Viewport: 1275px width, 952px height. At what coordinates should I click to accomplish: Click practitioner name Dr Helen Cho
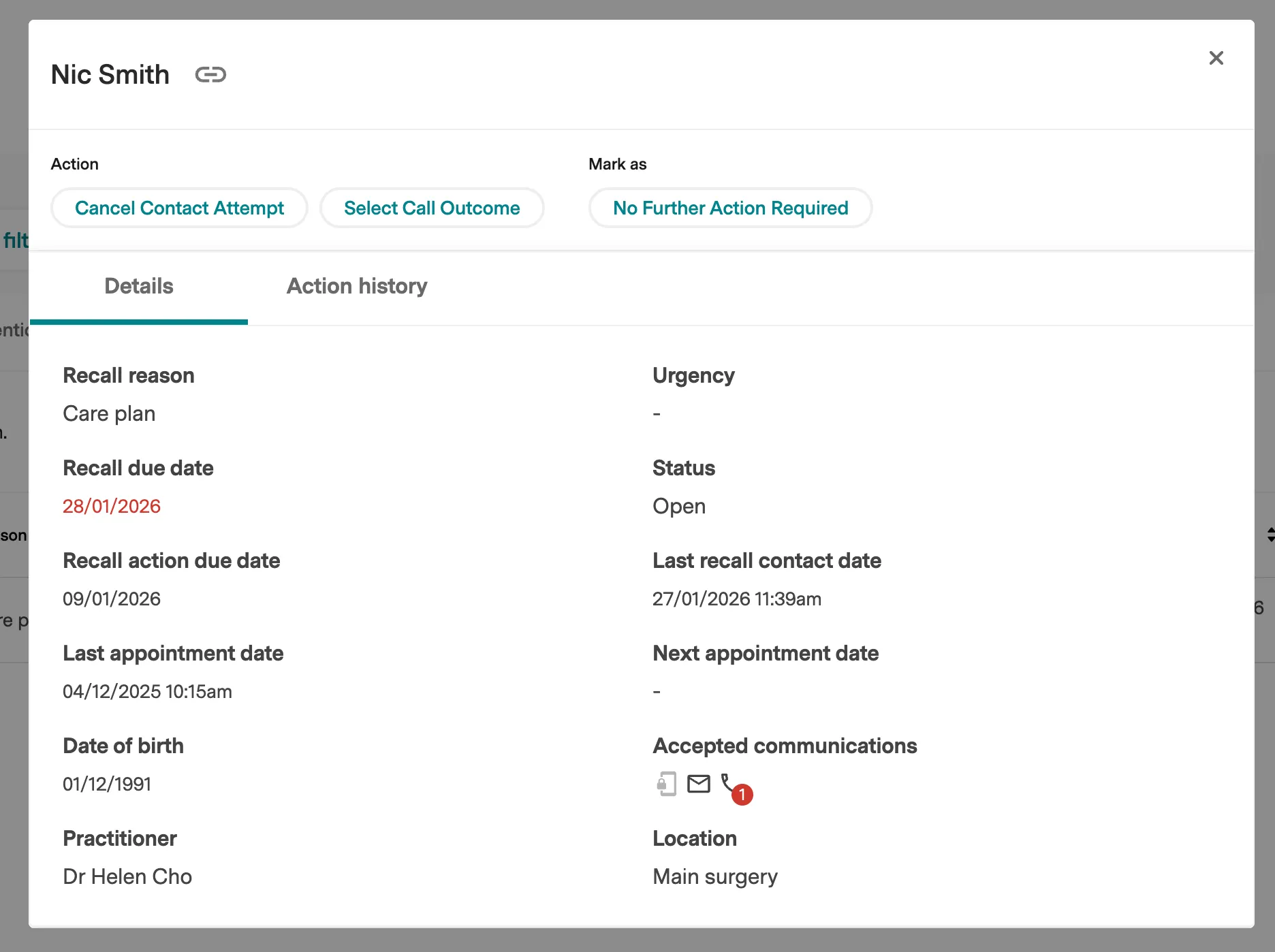(127, 876)
